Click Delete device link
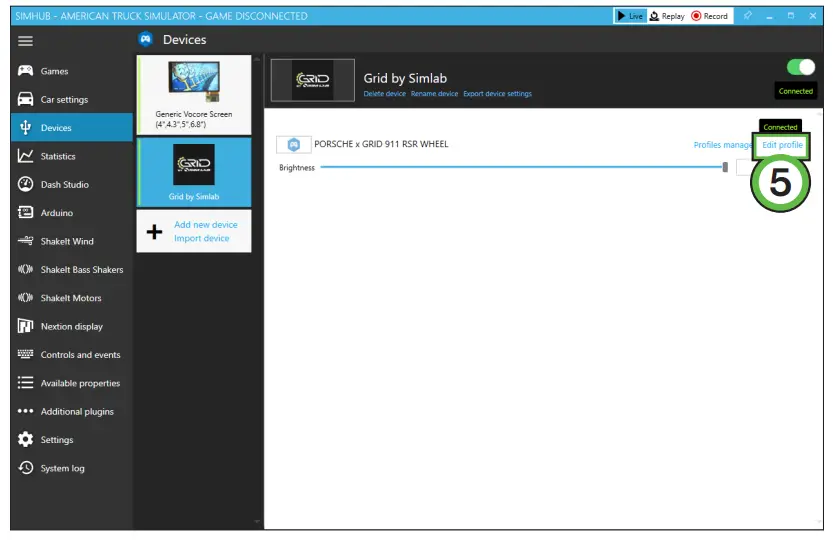Viewport: 833px width, 540px height. point(385,94)
